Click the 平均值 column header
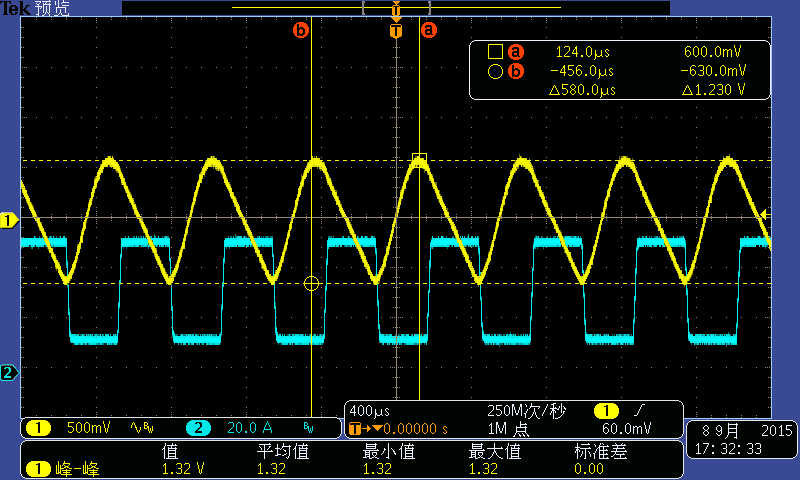The height and width of the screenshot is (480, 800). pos(283,451)
